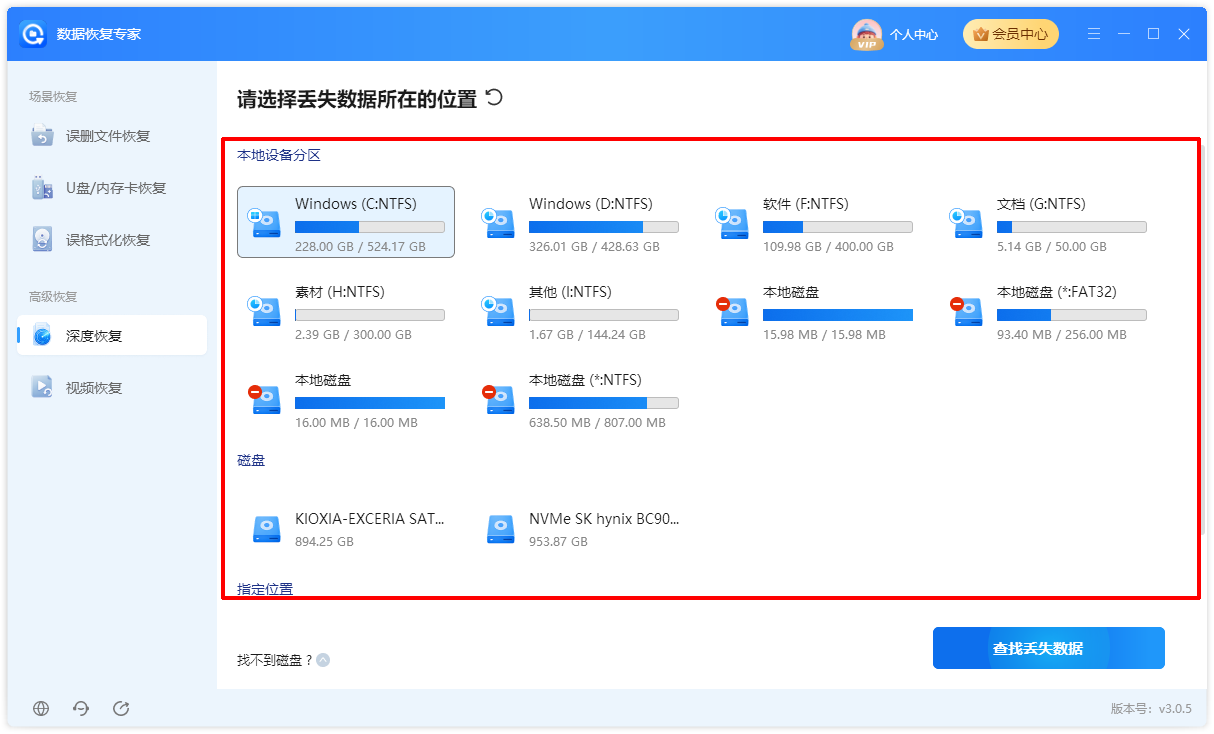Open 误删文件恢复 mode
The image size is (1214, 734).
(x=112, y=136)
